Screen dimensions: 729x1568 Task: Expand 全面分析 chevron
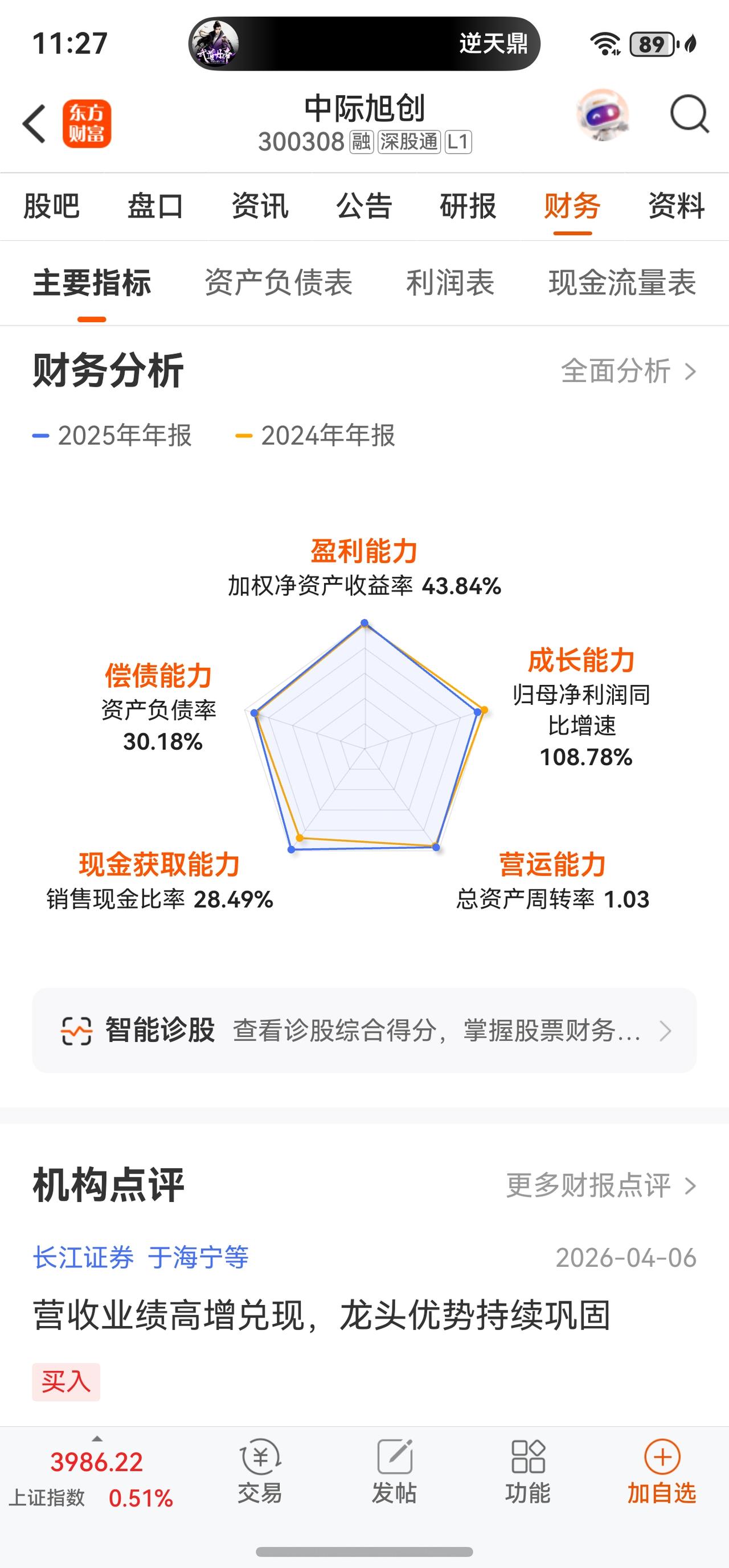pyautogui.click(x=690, y=371)
